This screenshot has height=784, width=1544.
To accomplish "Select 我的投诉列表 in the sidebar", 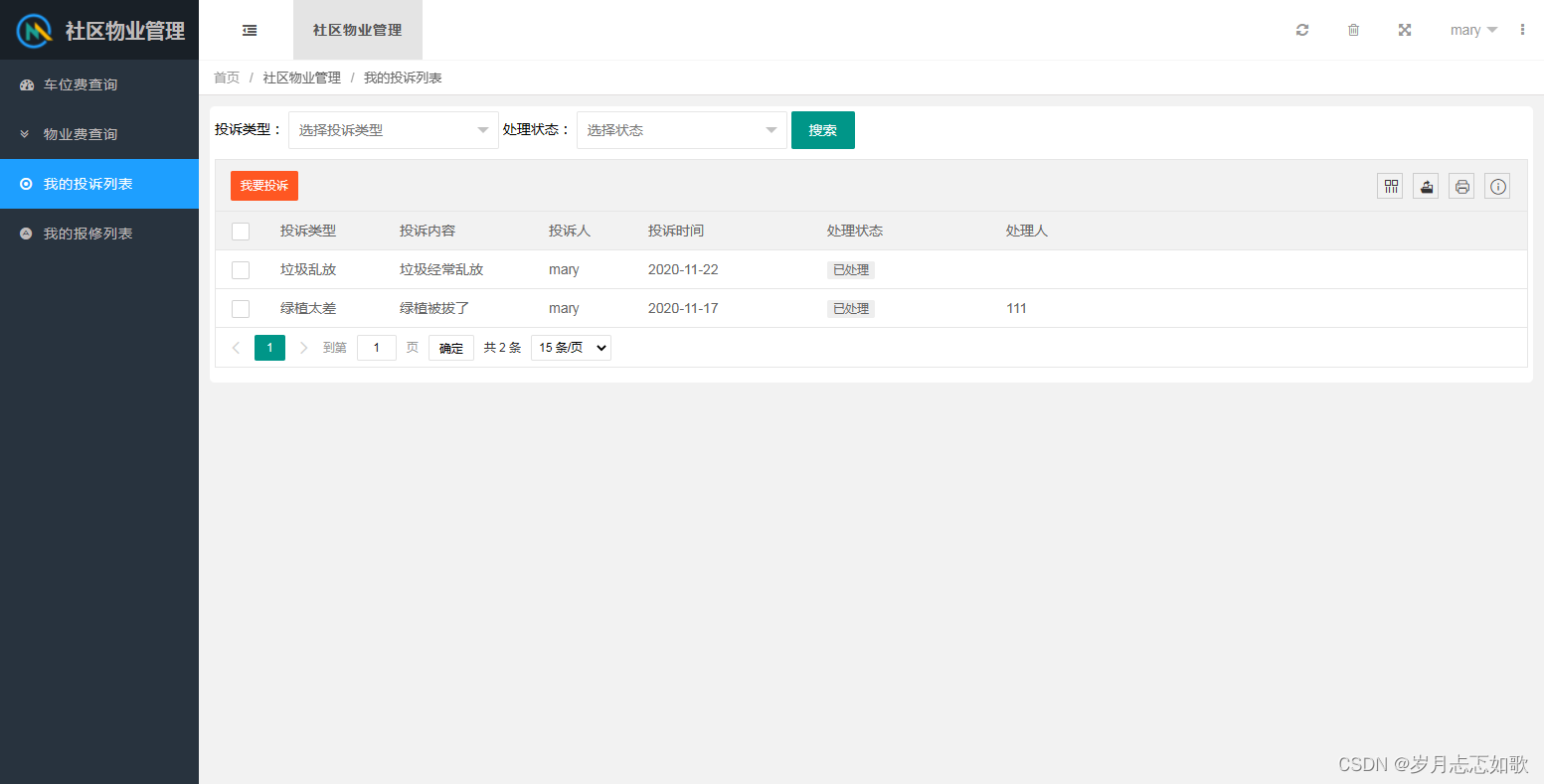I will click(99, 184).
